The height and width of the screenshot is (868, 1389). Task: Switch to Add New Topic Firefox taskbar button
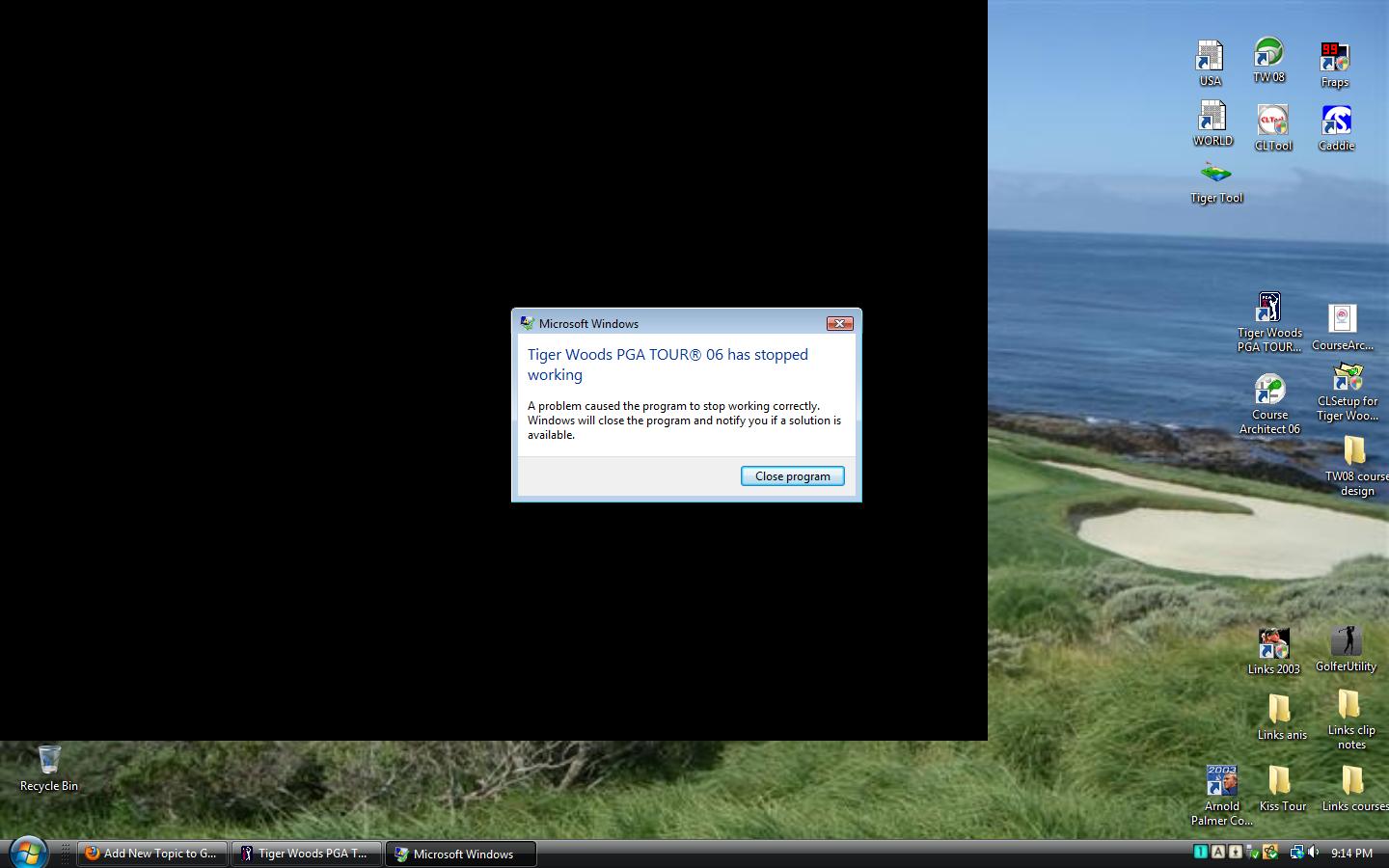[152, 854]
